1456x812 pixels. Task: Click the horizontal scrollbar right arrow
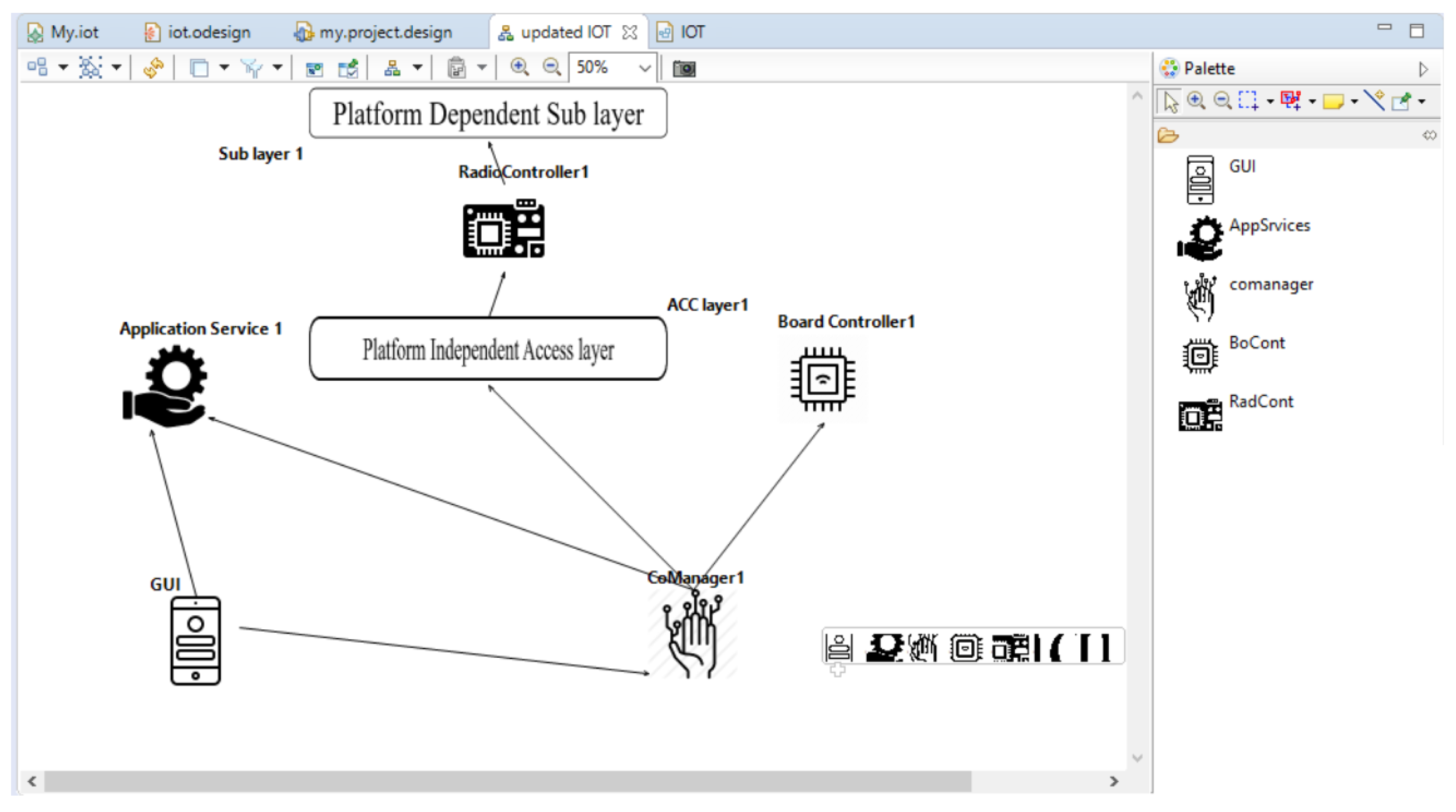click(x=1113, y=781)
